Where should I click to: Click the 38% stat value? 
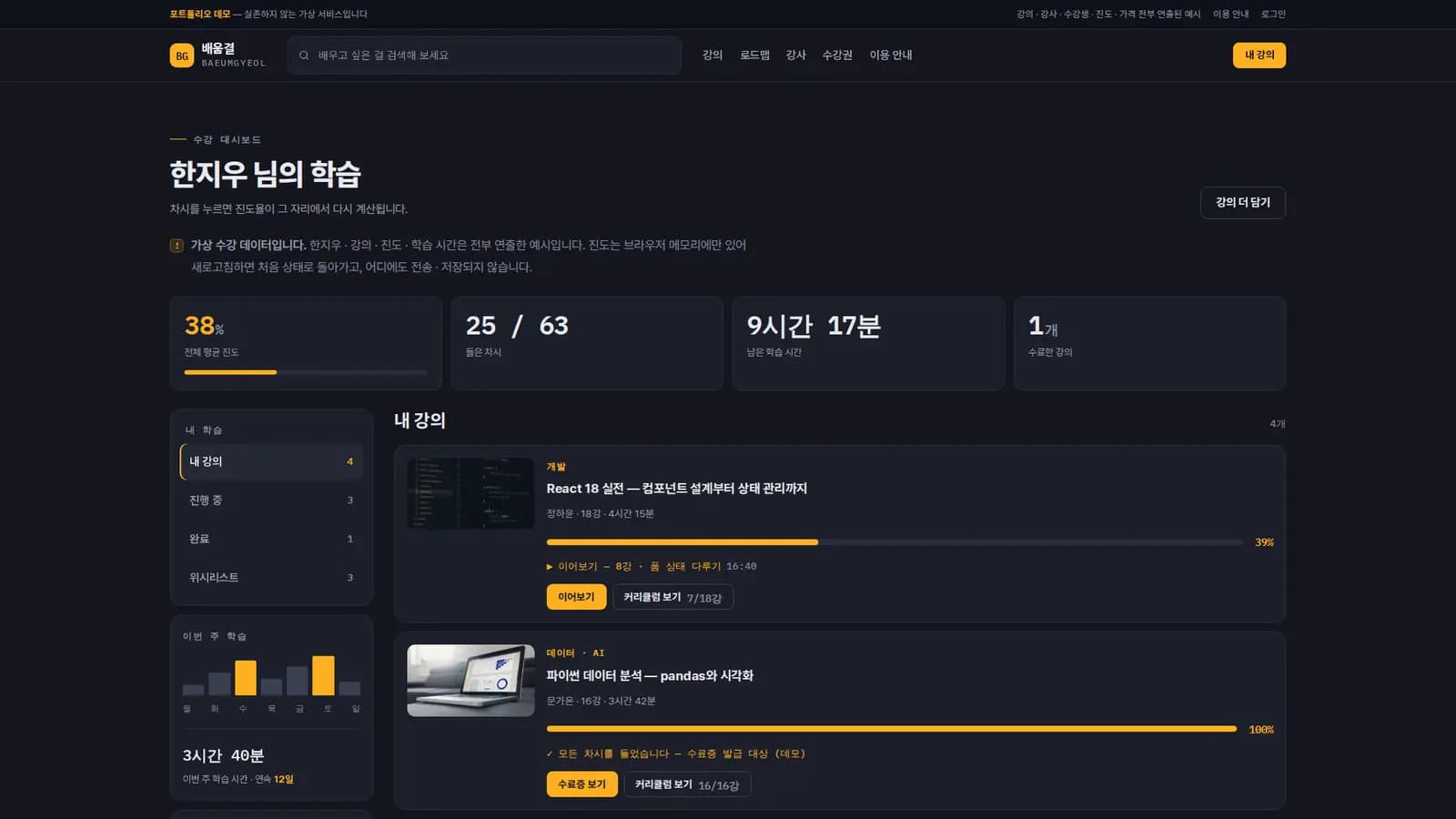(x=205, y=326)
